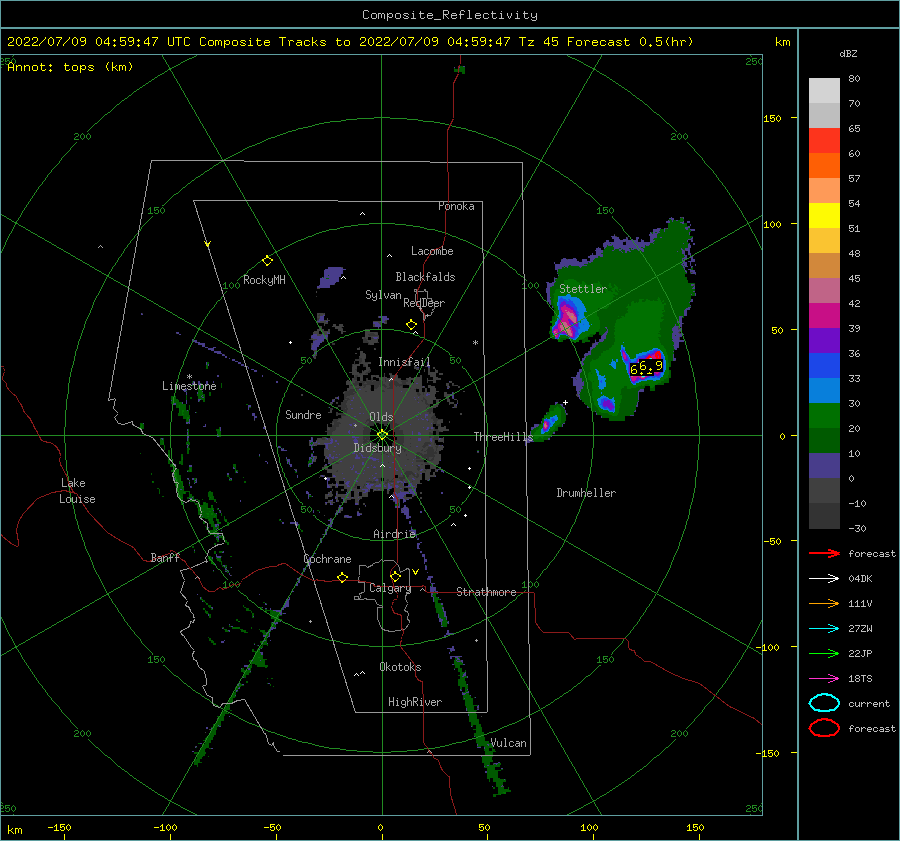The image size is (900, 841).
Task: Click the Banff label
Action: 165,557
